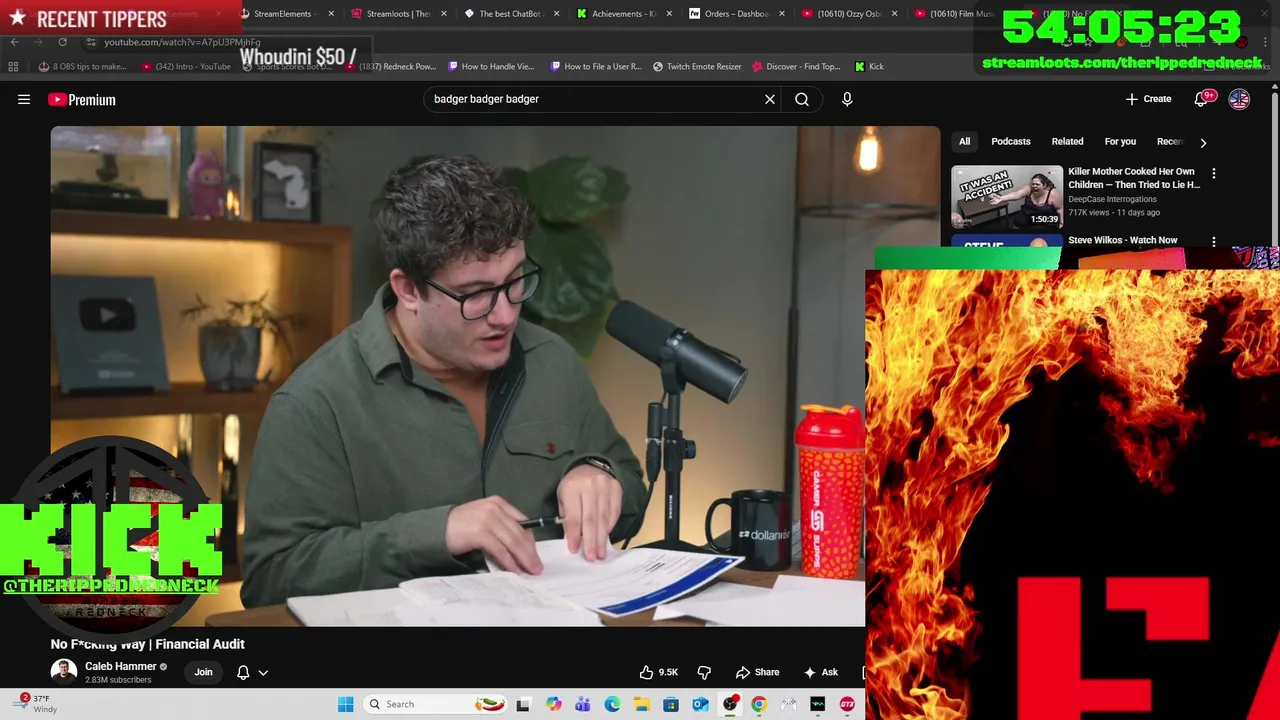The image size is (1280, 720).
Task: Open File Explorer from taskbar
Action: pyautogui.click(x=641, y=704)
